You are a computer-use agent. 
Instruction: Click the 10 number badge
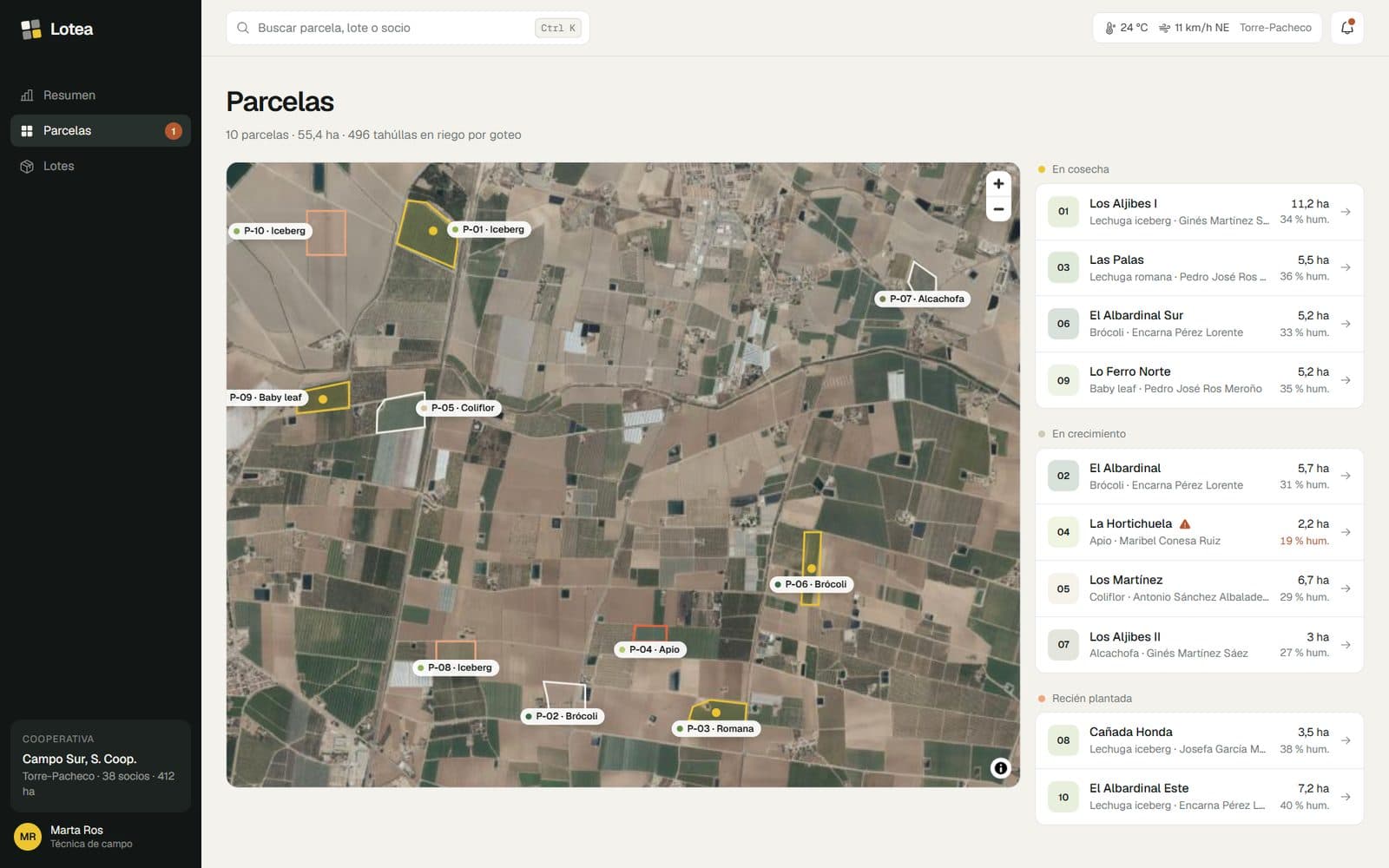coord(1063,797)
